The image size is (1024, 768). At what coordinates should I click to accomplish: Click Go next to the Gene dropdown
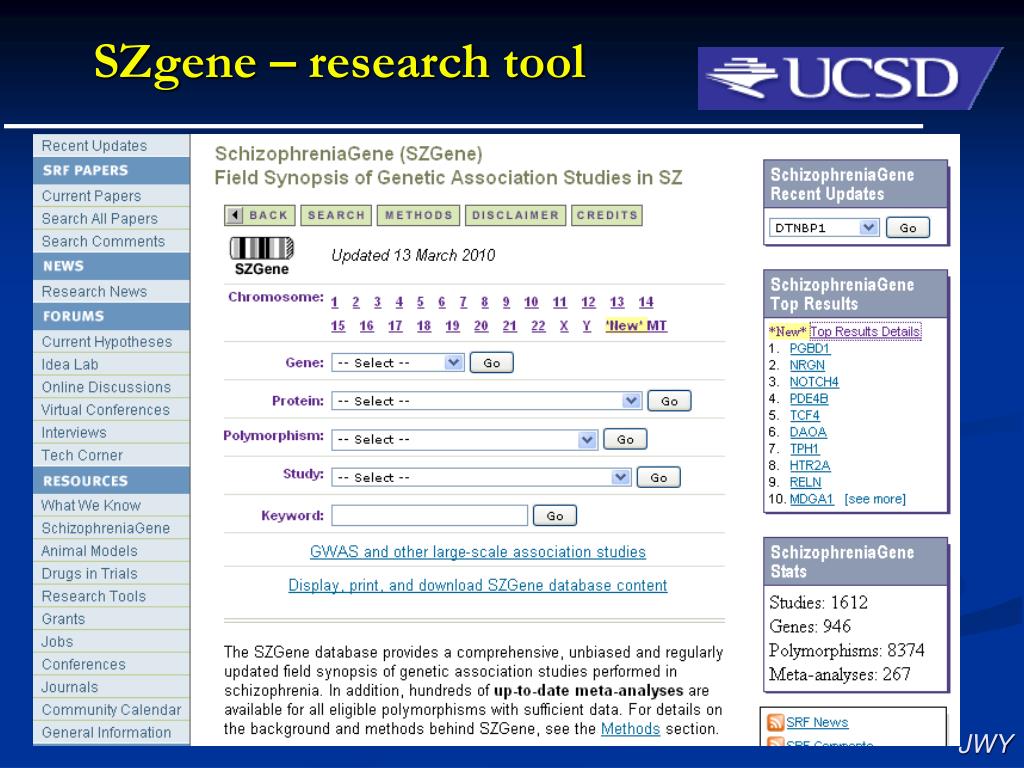pyautogui.click(x=492, y=363)
